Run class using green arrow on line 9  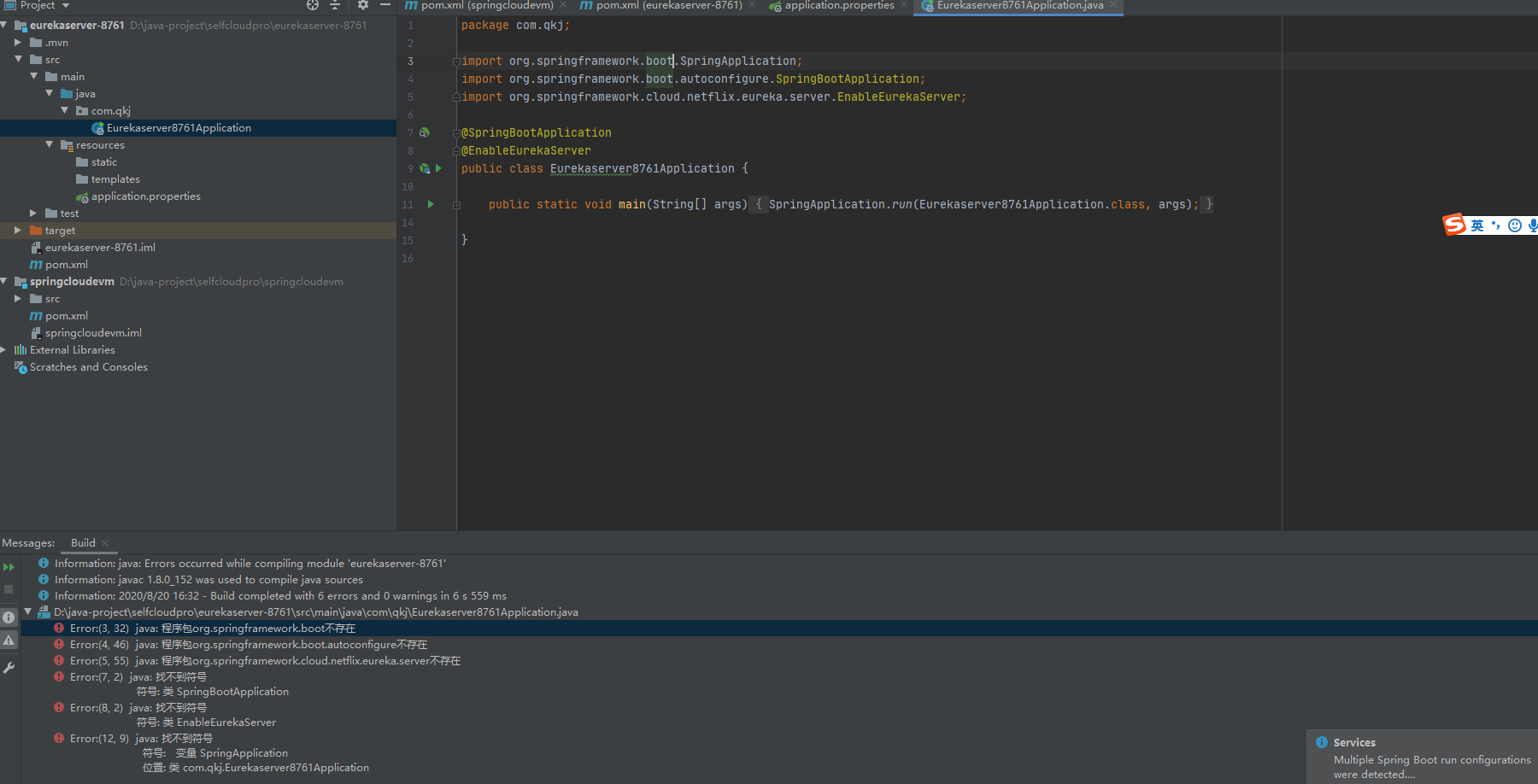click(438, 168)
